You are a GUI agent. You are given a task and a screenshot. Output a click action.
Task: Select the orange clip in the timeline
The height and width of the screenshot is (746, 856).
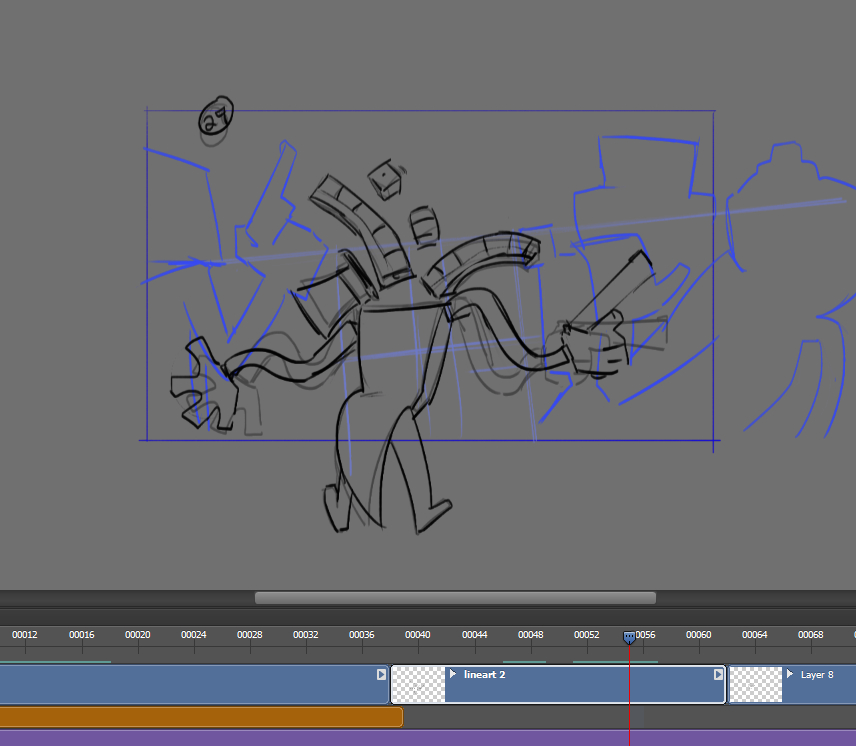pos(200,717)
